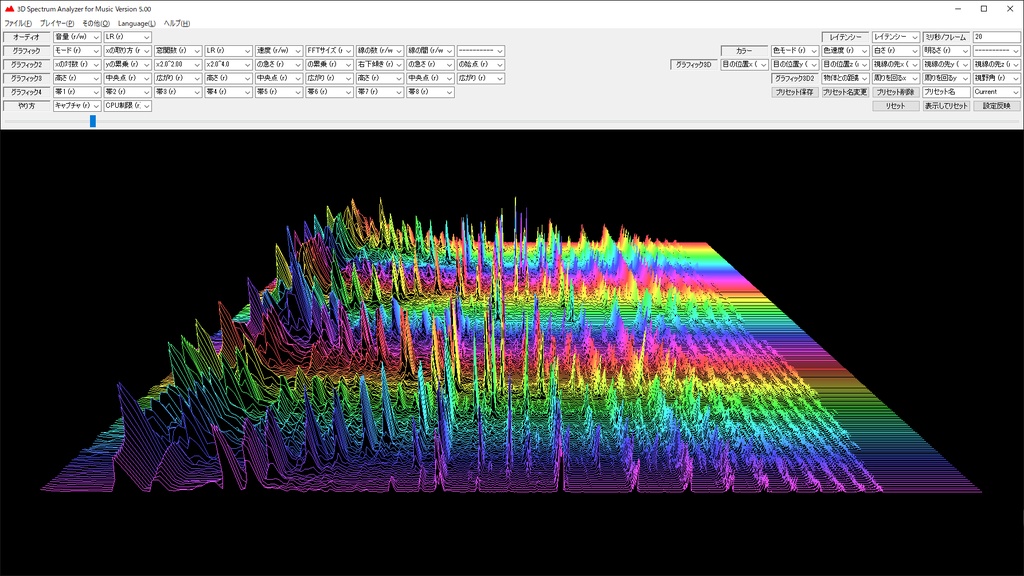Click the spectrum analyzer app icon in title bar
The height and width of the screenshot is (576, 1024).
[x=10, y=9]
